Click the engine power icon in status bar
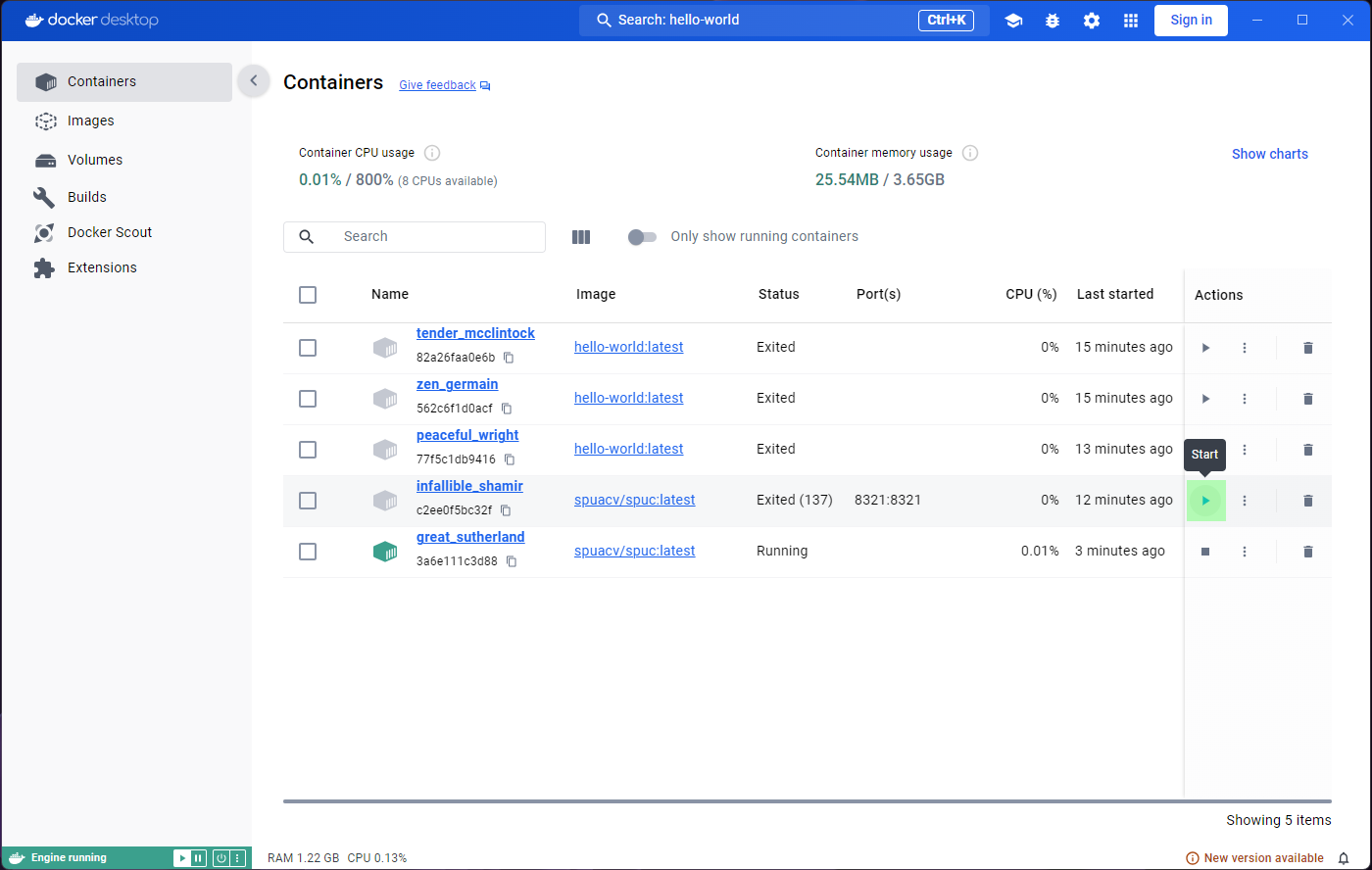 point(220,858)
